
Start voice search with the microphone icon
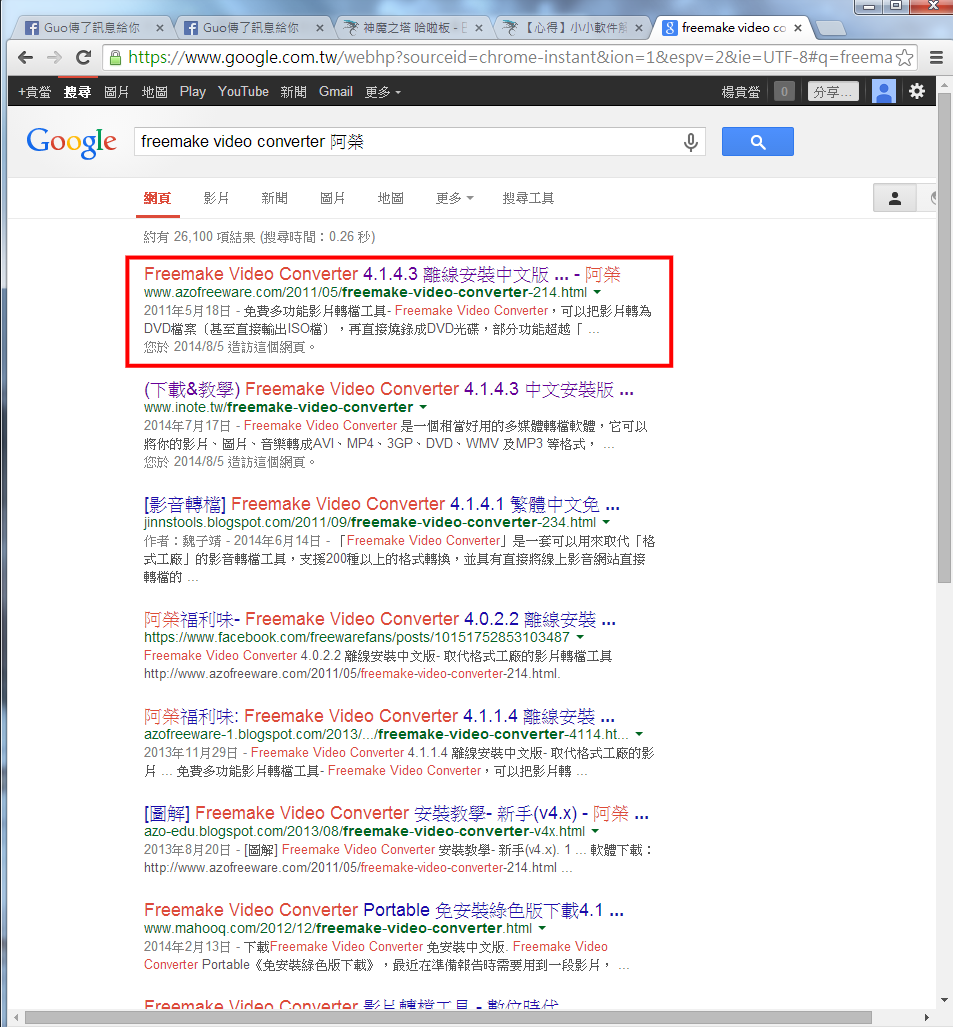(690, 142)
